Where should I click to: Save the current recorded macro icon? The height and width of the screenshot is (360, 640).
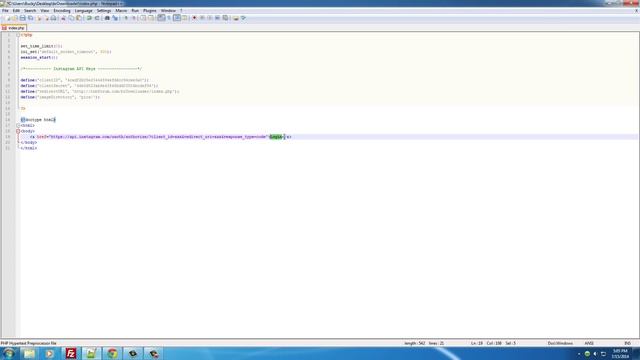(x=225, y=18)
